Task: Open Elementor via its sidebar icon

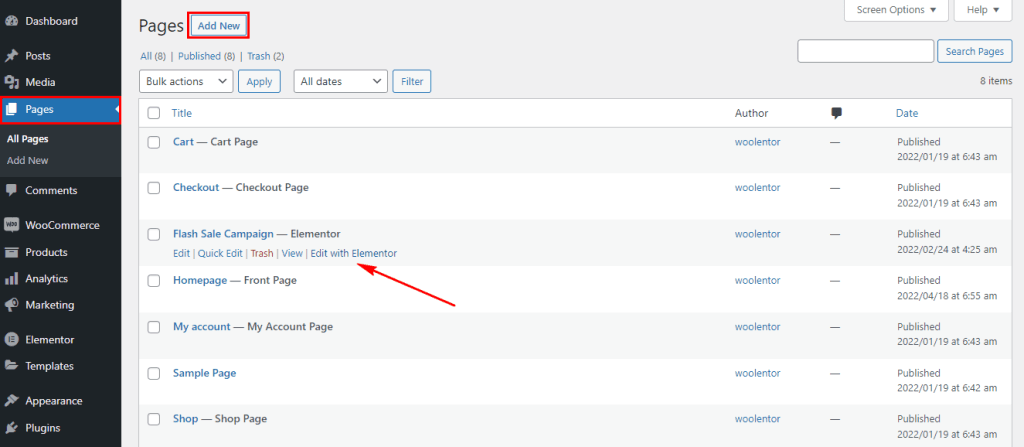Action: pos(12,340)
